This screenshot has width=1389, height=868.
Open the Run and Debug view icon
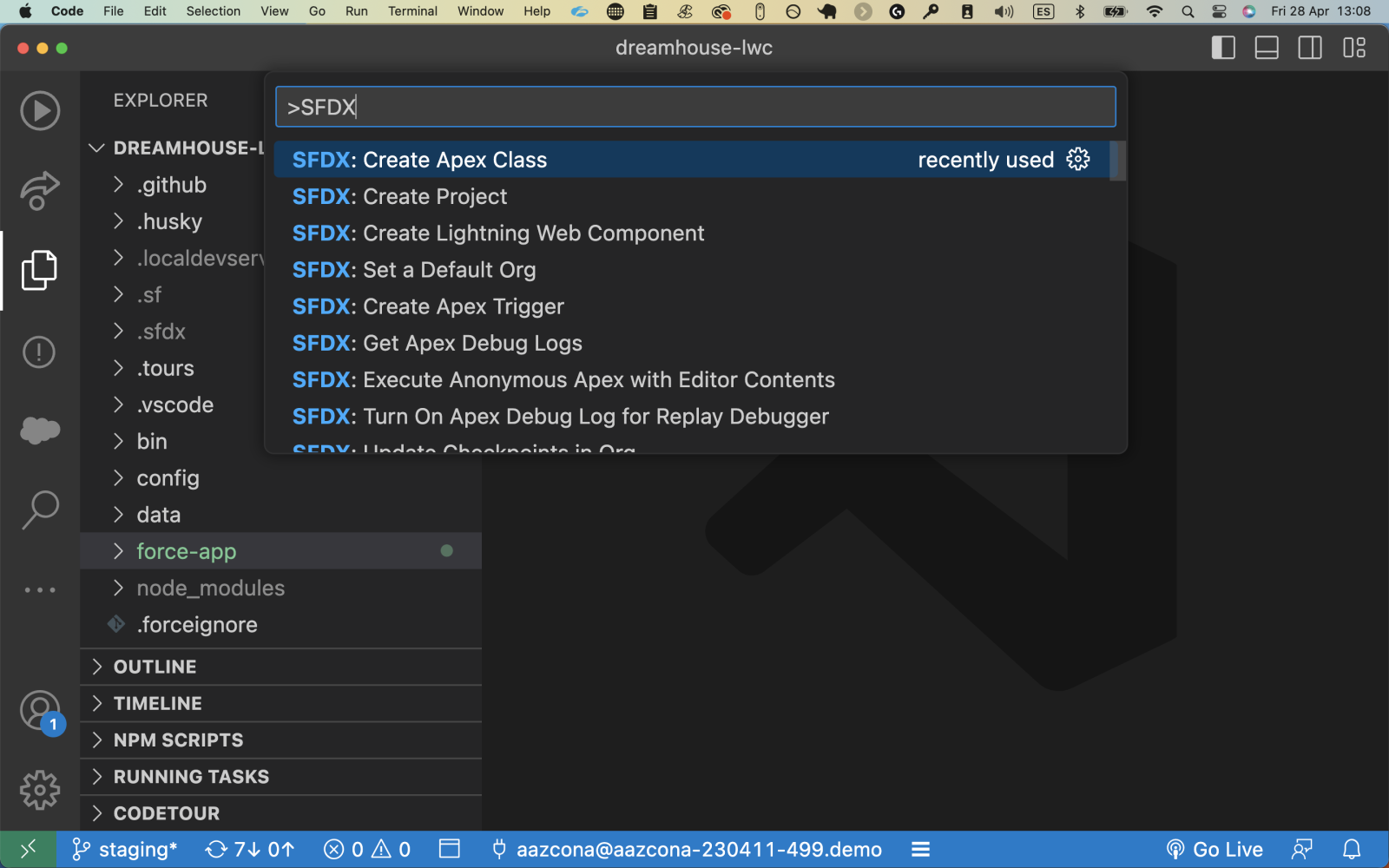pos(40,111)
